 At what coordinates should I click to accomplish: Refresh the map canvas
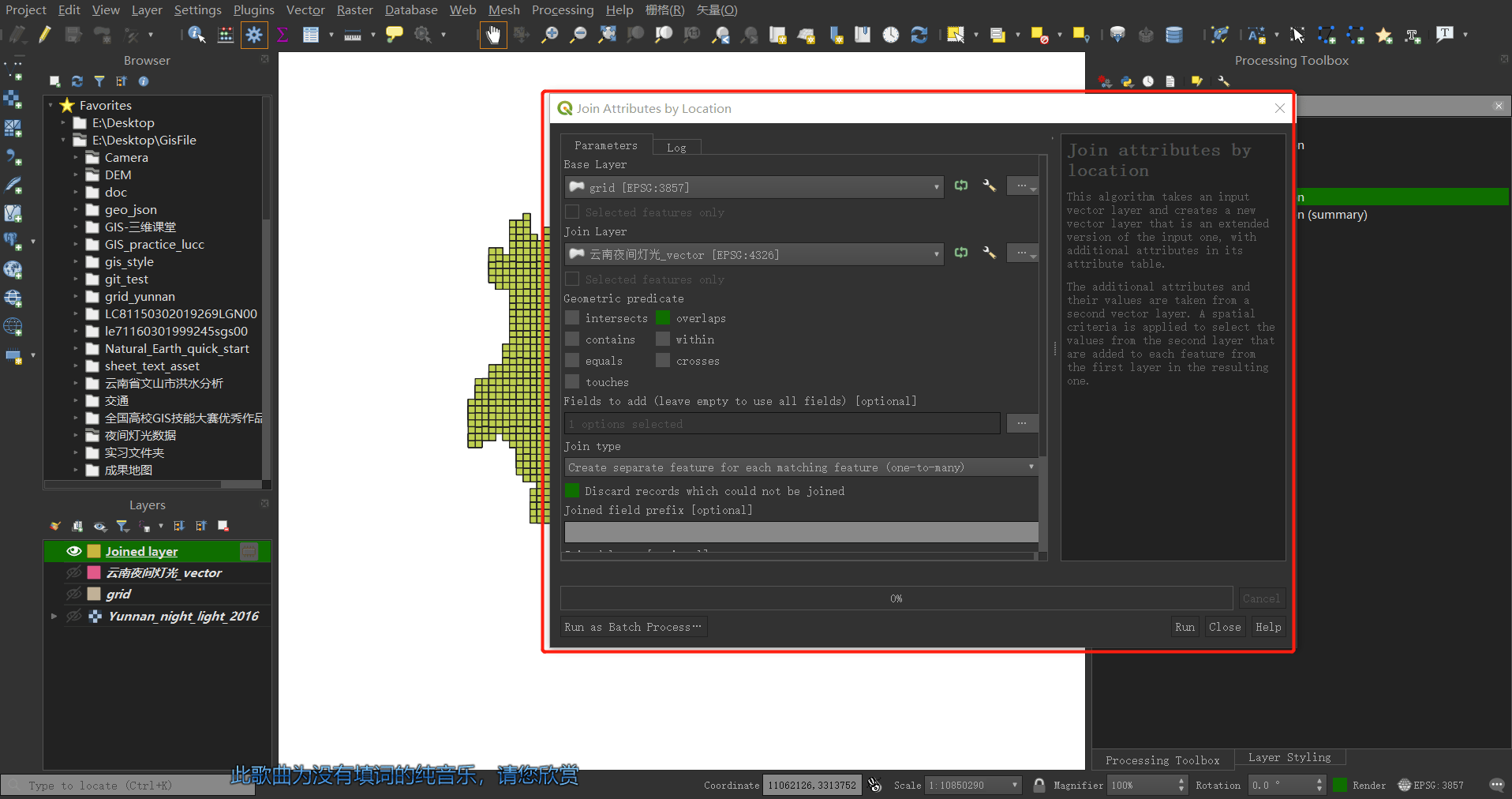coord(919,35)
